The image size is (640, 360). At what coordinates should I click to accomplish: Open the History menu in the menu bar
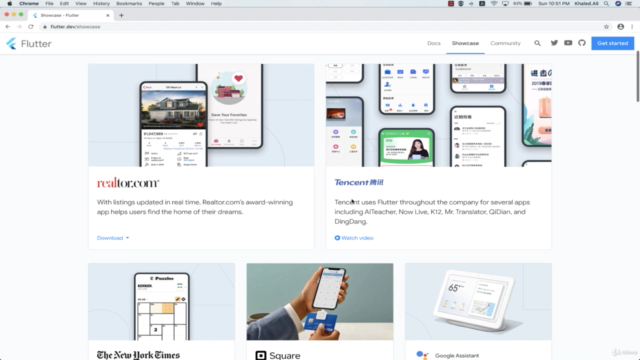[x=101, y=4]
